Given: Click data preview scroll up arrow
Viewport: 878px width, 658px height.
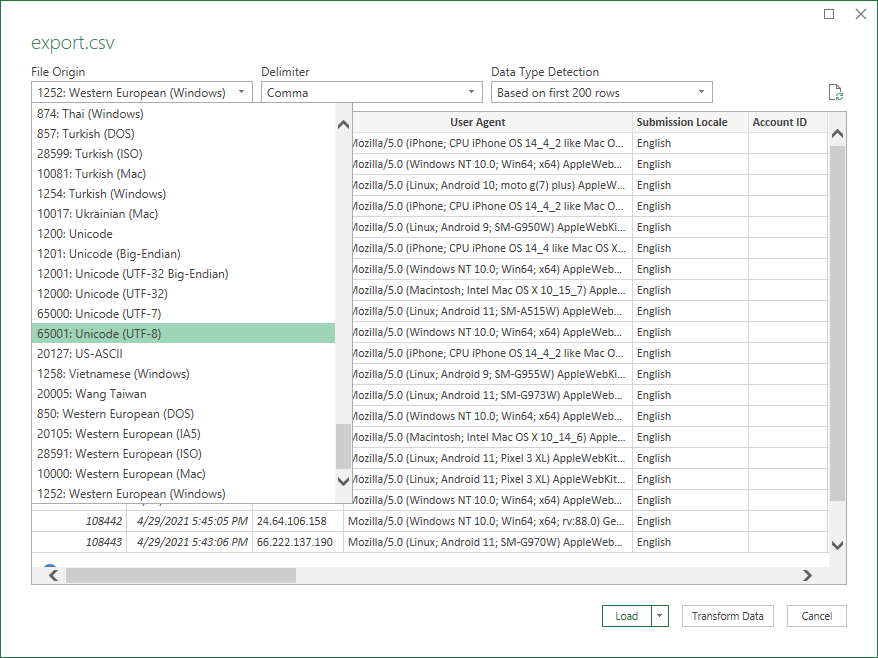Looking at the screenshot, I should tap(837, 134).
